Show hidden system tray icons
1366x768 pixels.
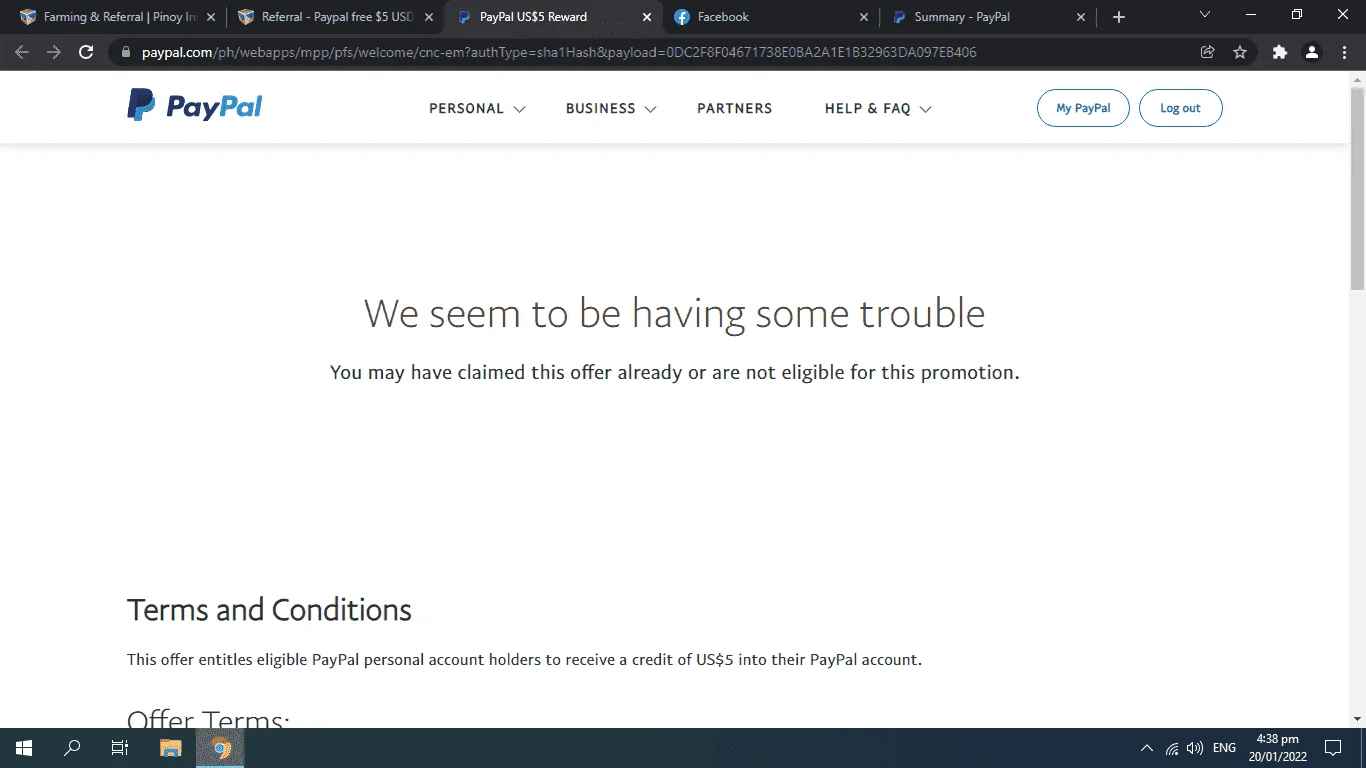(x=1146, y=748)
